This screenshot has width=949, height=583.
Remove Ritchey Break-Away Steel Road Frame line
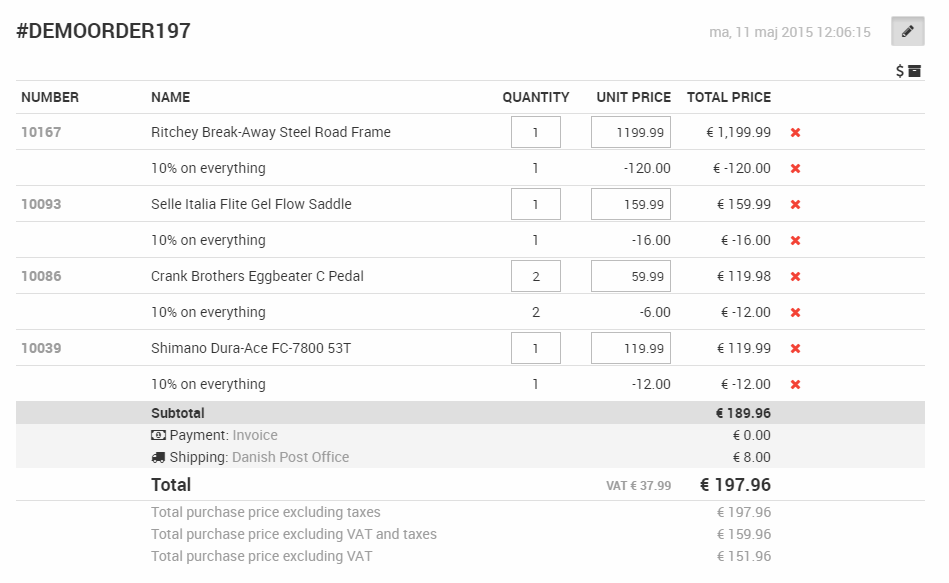(796, 132)
